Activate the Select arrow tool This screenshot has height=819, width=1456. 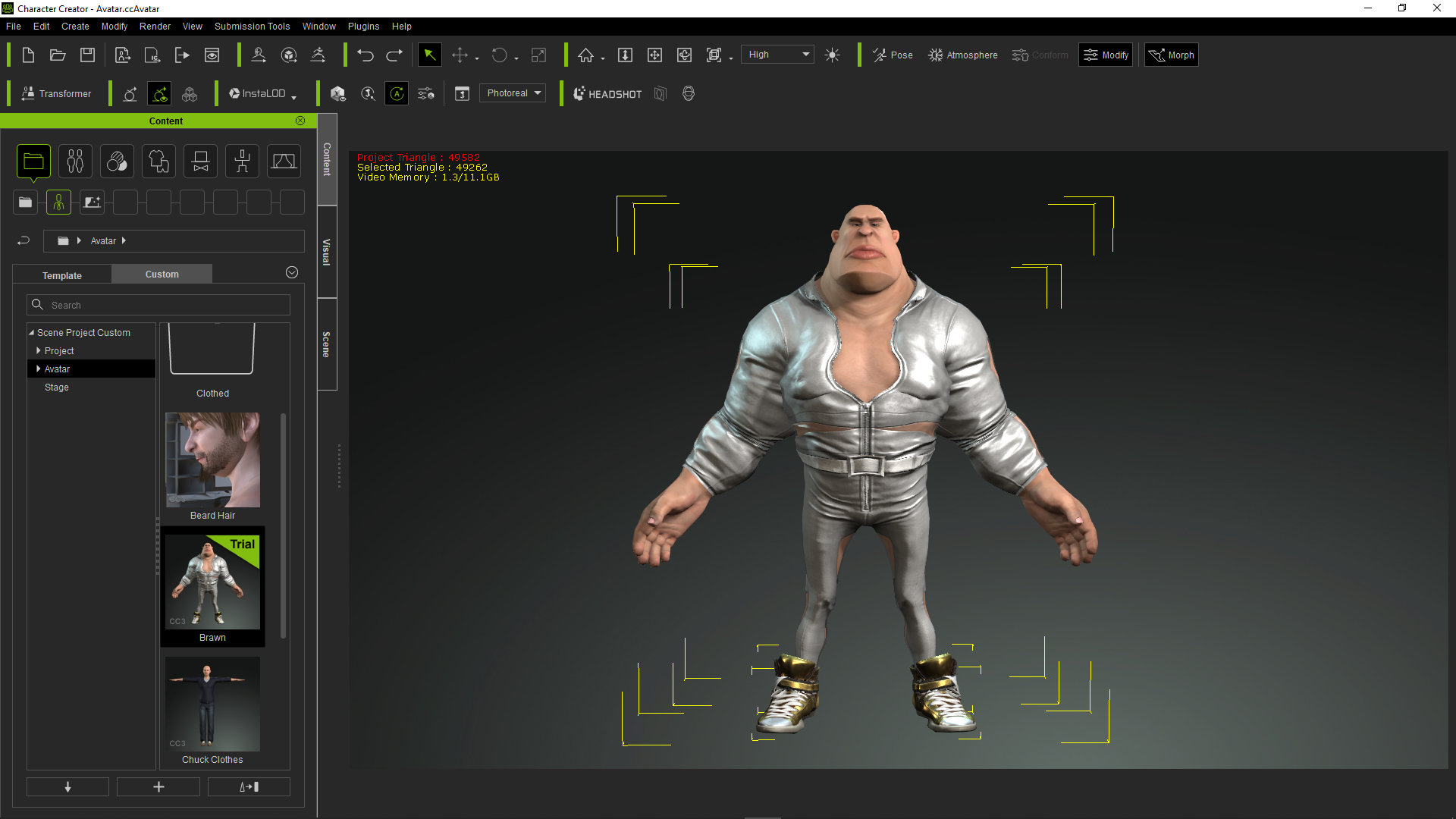pyautogui.click(x=429, y=55)
